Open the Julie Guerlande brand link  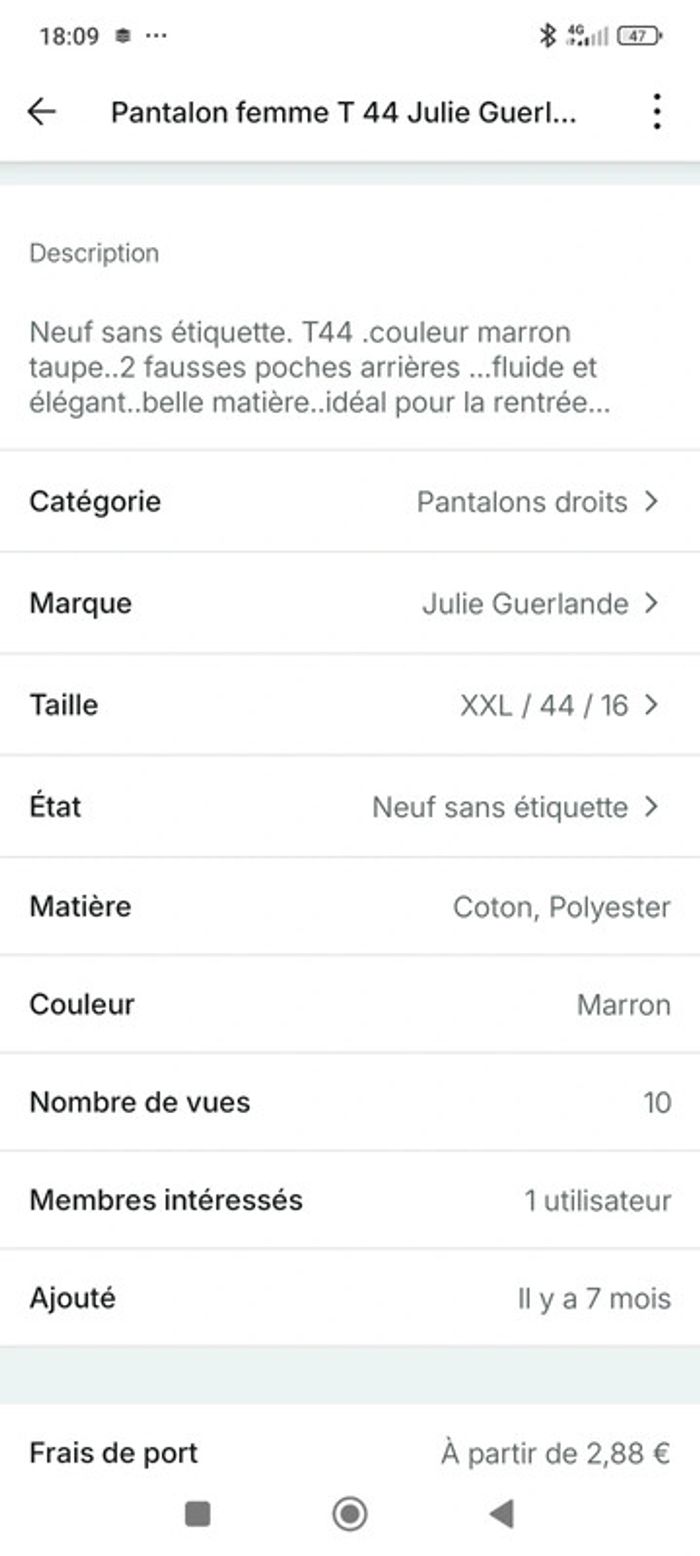pos(524,603)
